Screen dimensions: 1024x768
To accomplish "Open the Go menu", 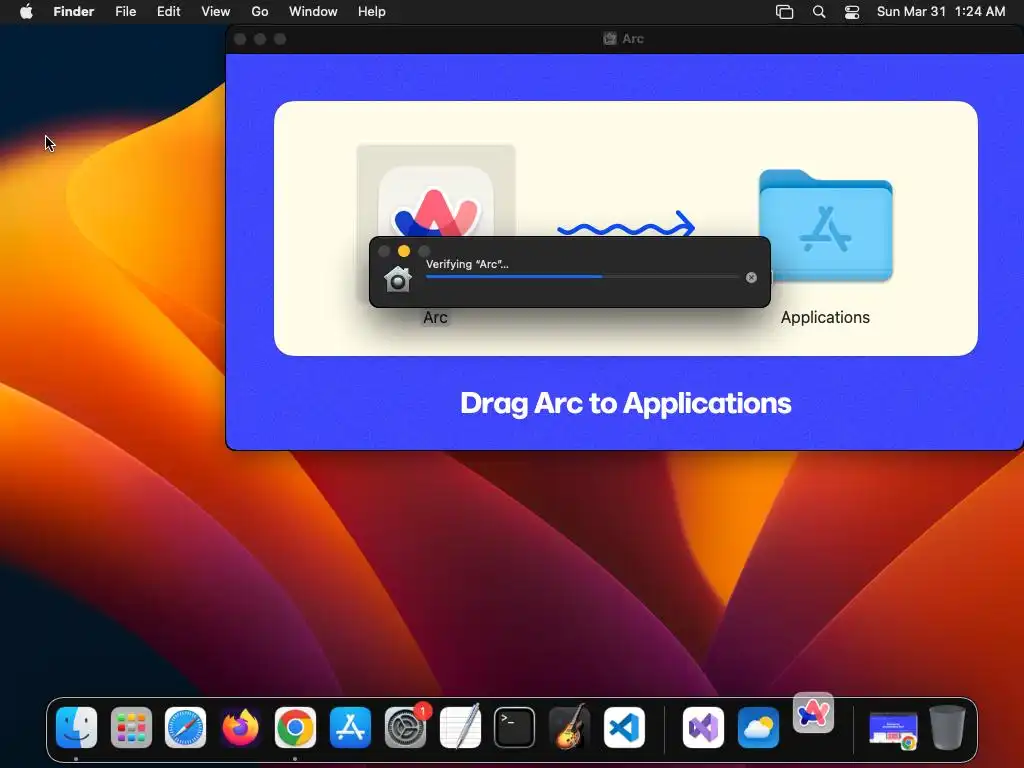I will [x=260, y=12].
